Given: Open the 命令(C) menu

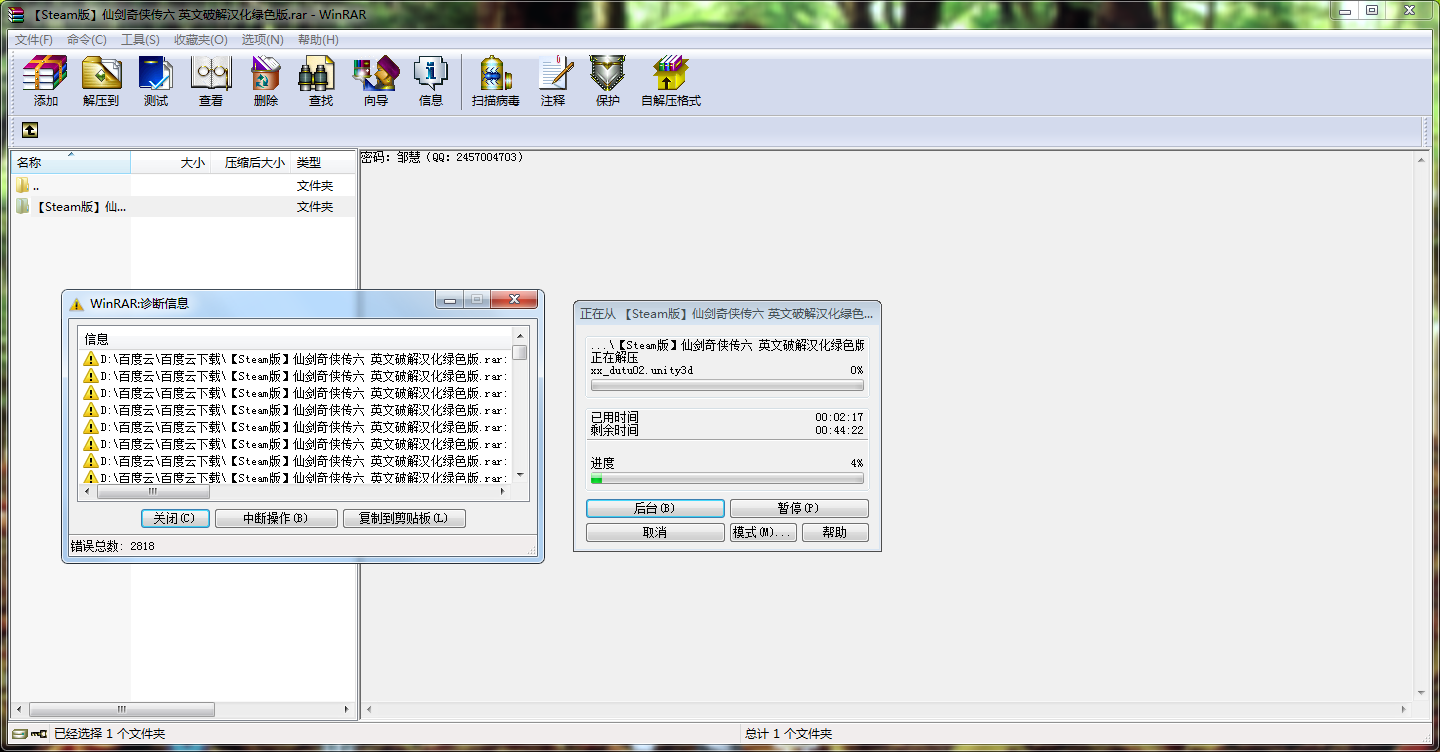Looking at the screenshot, I should (x=87, y=40).
